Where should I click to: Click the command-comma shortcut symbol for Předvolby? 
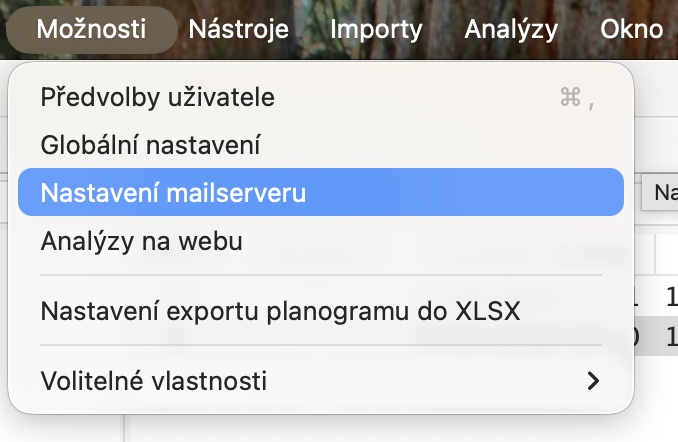tap(577, 97)
